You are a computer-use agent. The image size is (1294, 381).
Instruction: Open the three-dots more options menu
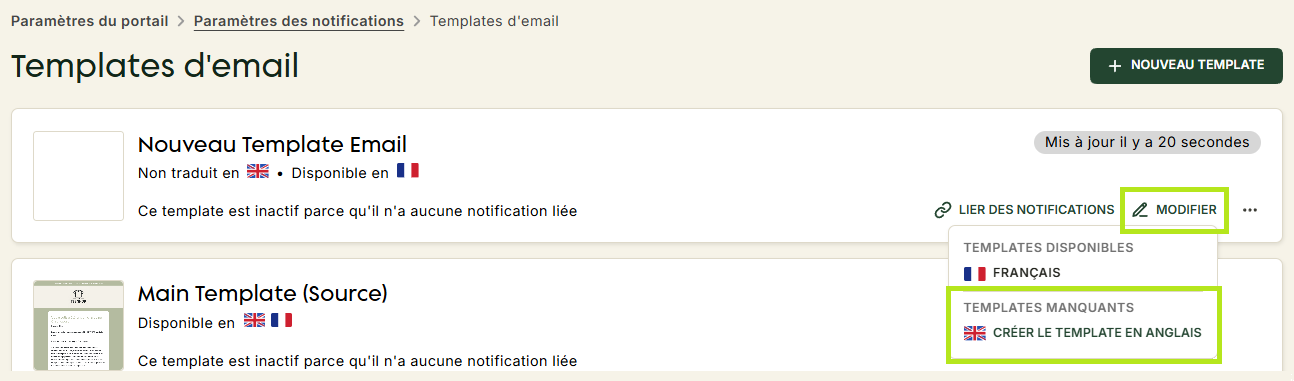1250,210
